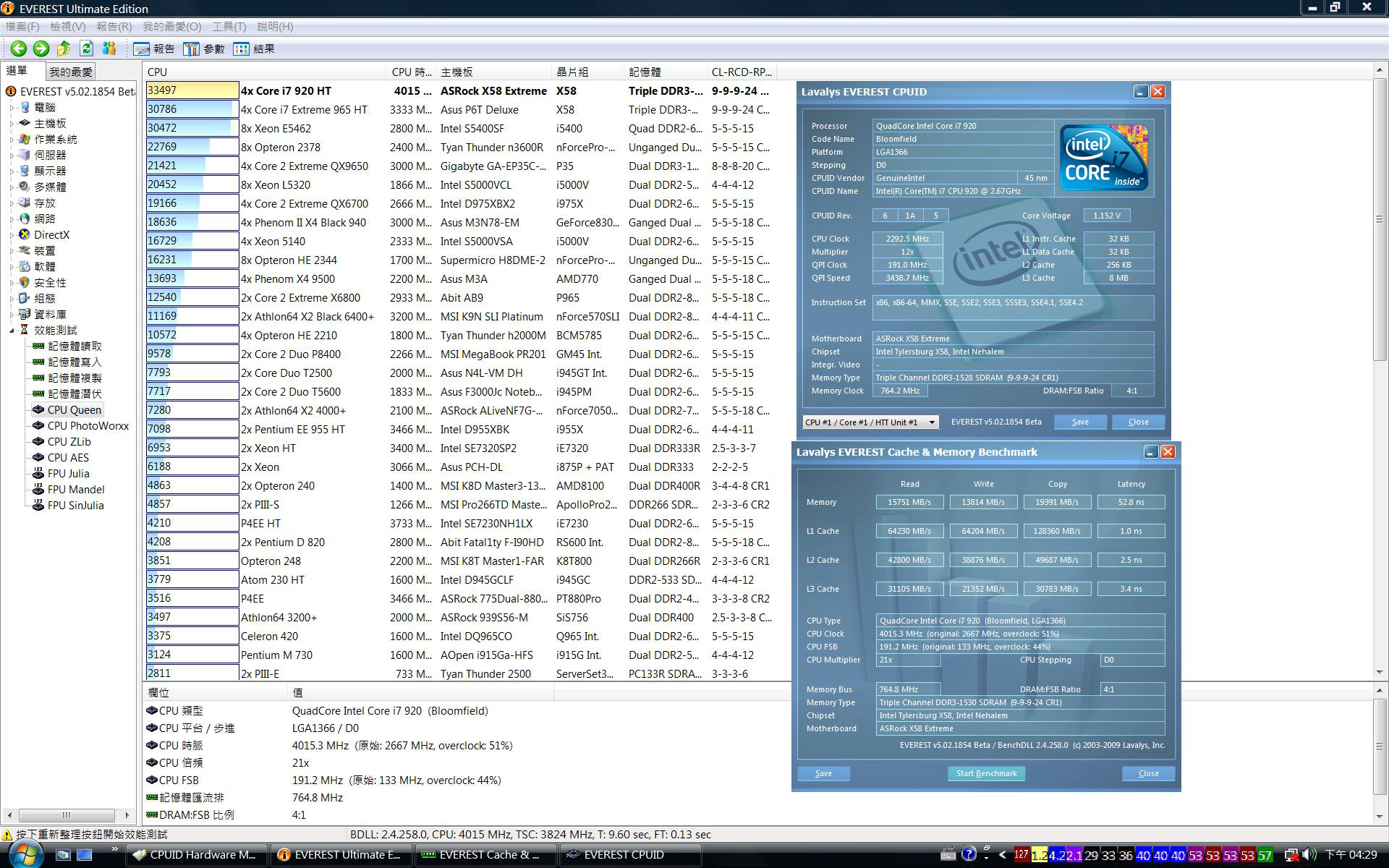Open the 檔案(F) file menu
The width and height of the screenshot is (1389, 868).
22,26
